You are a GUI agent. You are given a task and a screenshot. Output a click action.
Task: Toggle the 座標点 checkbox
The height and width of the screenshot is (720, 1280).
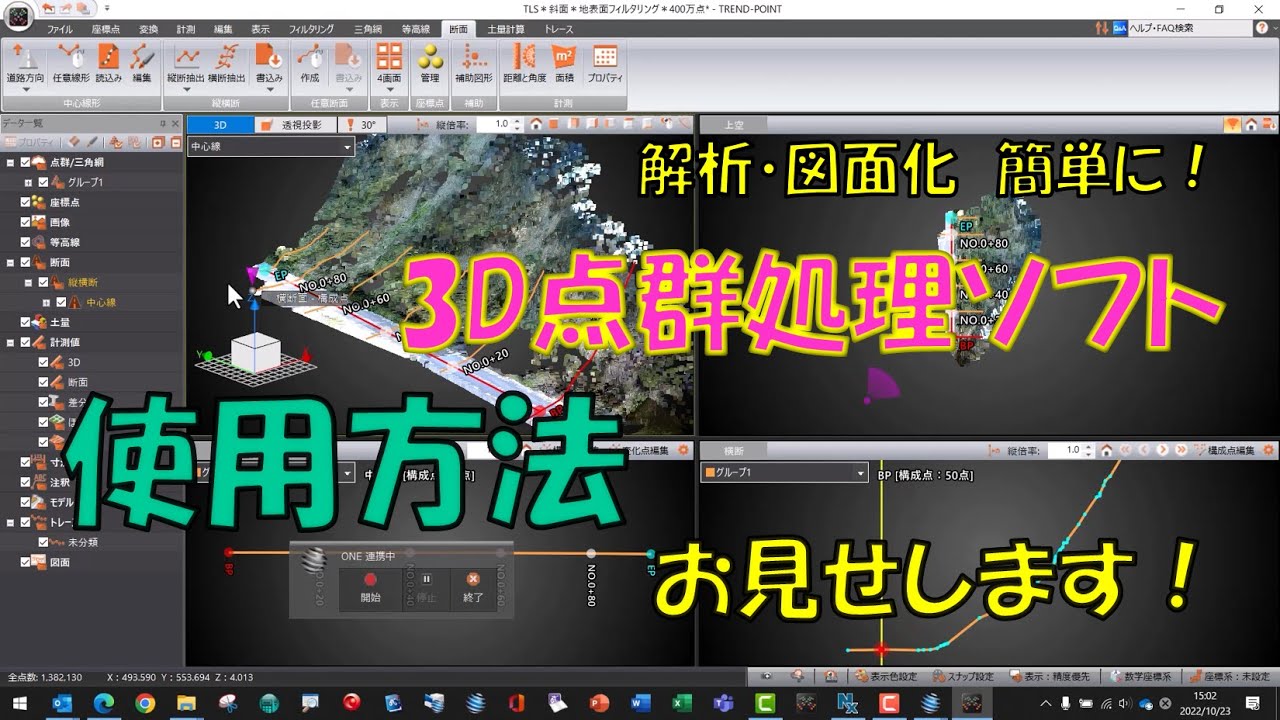coord(26,202)
